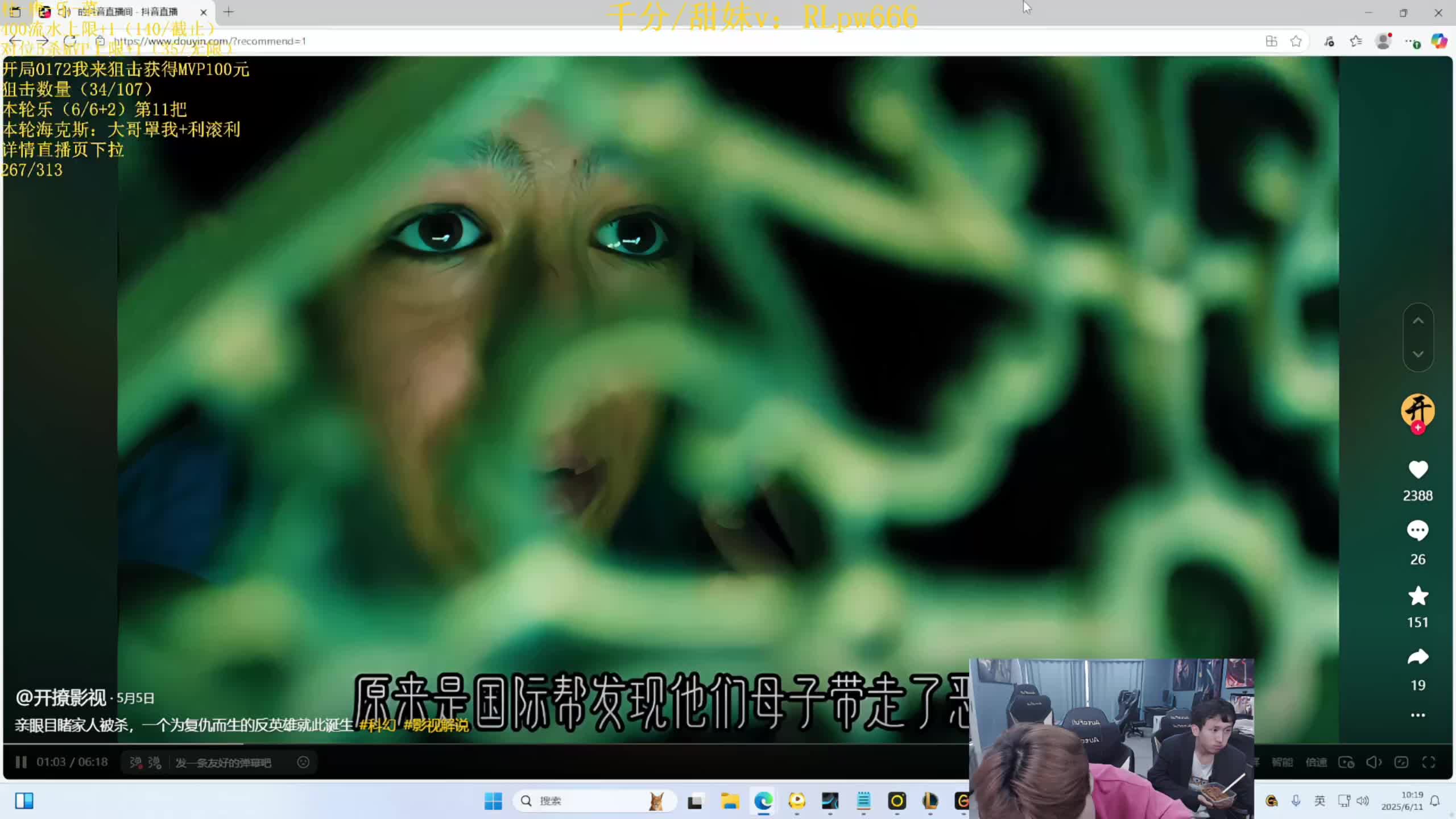This screenshot has width=1456, height=819.
Task: Open the yellow G tray icon
Action: [1272, 801]
